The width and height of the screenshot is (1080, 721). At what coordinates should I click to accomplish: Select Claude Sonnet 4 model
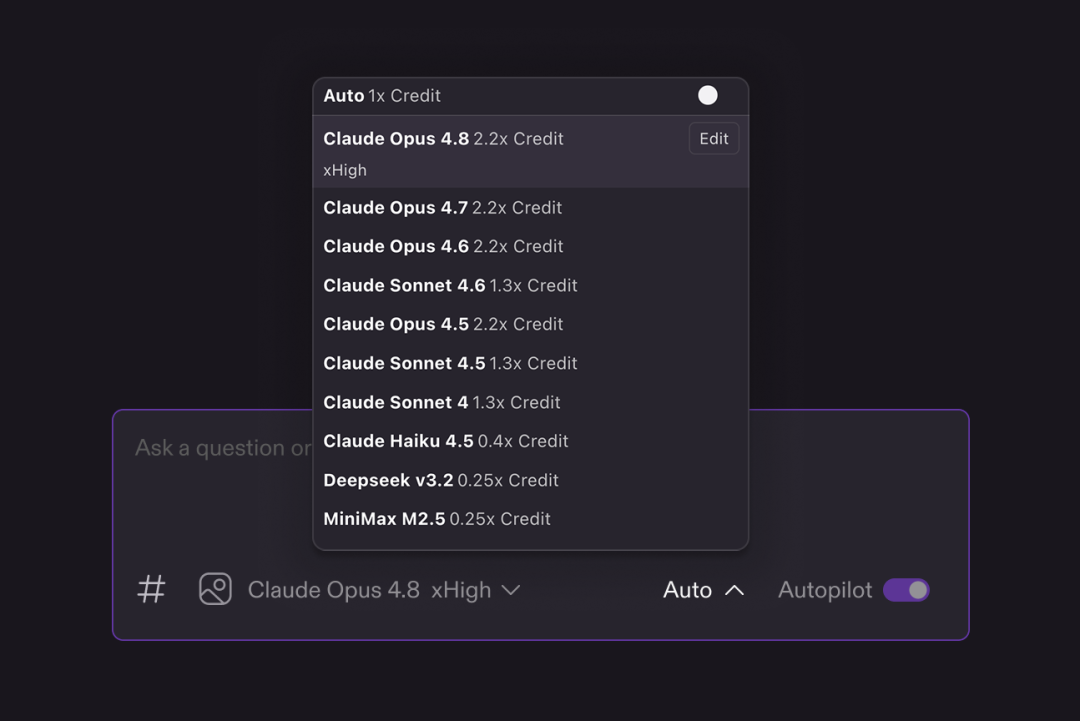tap(530, 402)
